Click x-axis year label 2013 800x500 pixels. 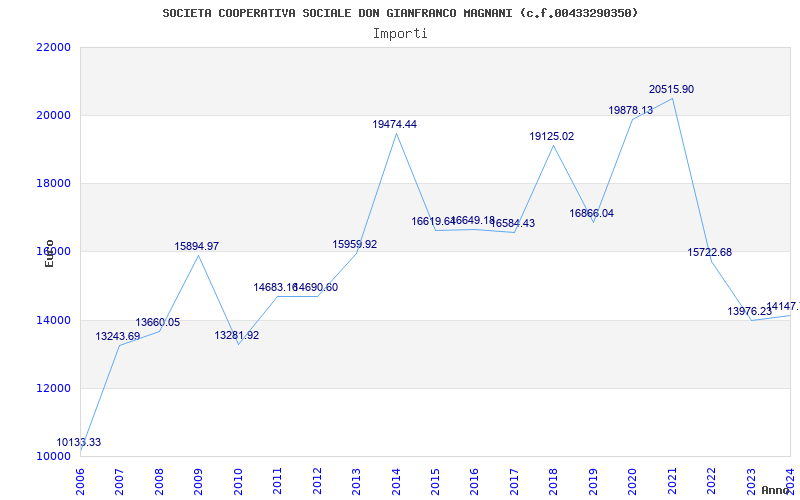tap(356, 482)
